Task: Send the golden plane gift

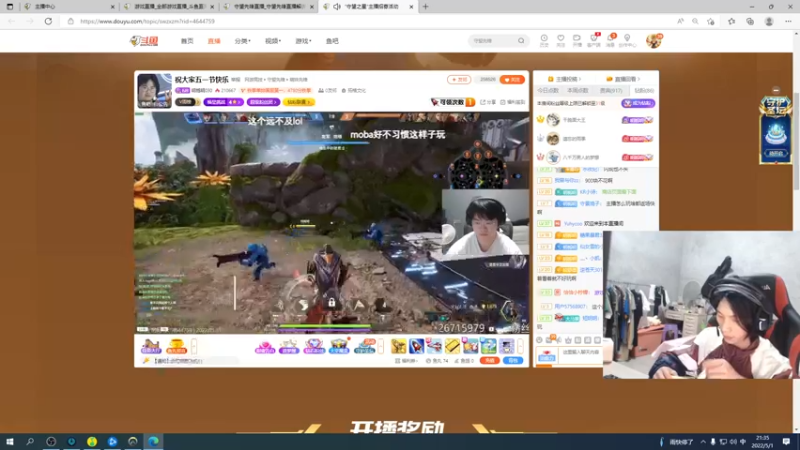Action: (398, 346)
